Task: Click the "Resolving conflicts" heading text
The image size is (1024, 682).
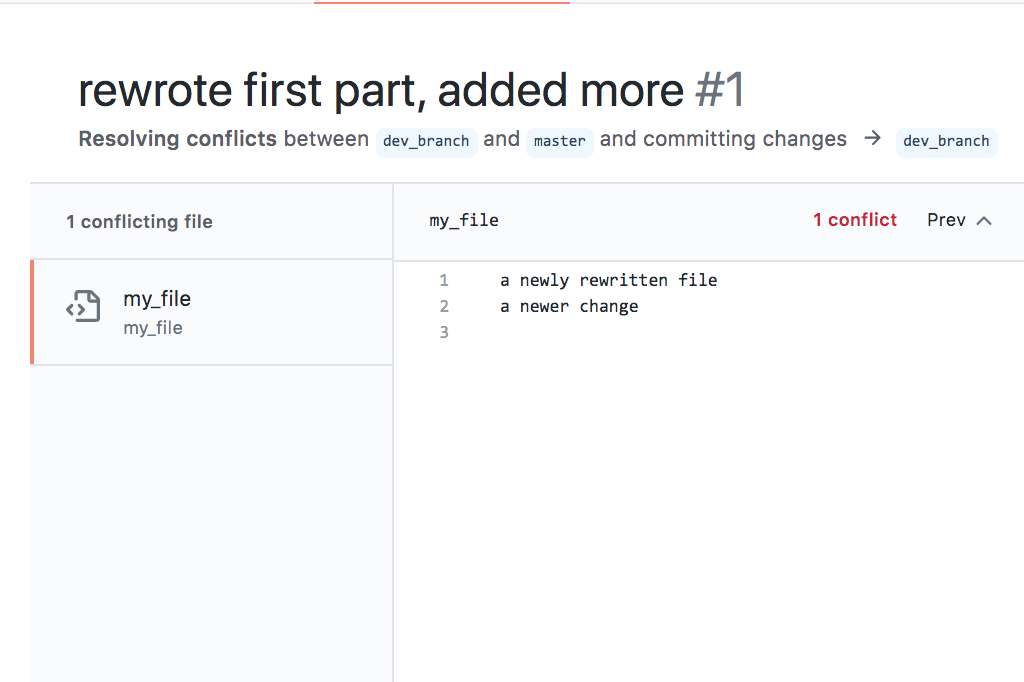Action: [177, 139]
